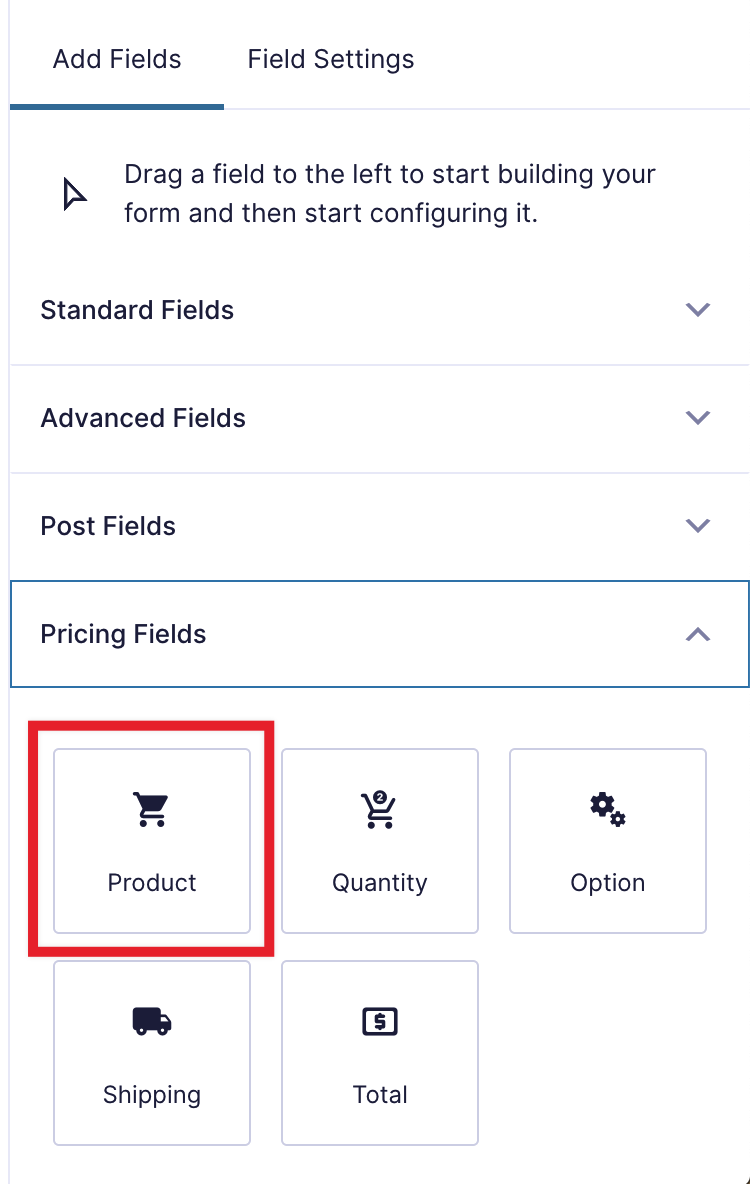The image size is (750, 1184).
Task: Click the Advanced Fields section title
Action: (143, 418)
